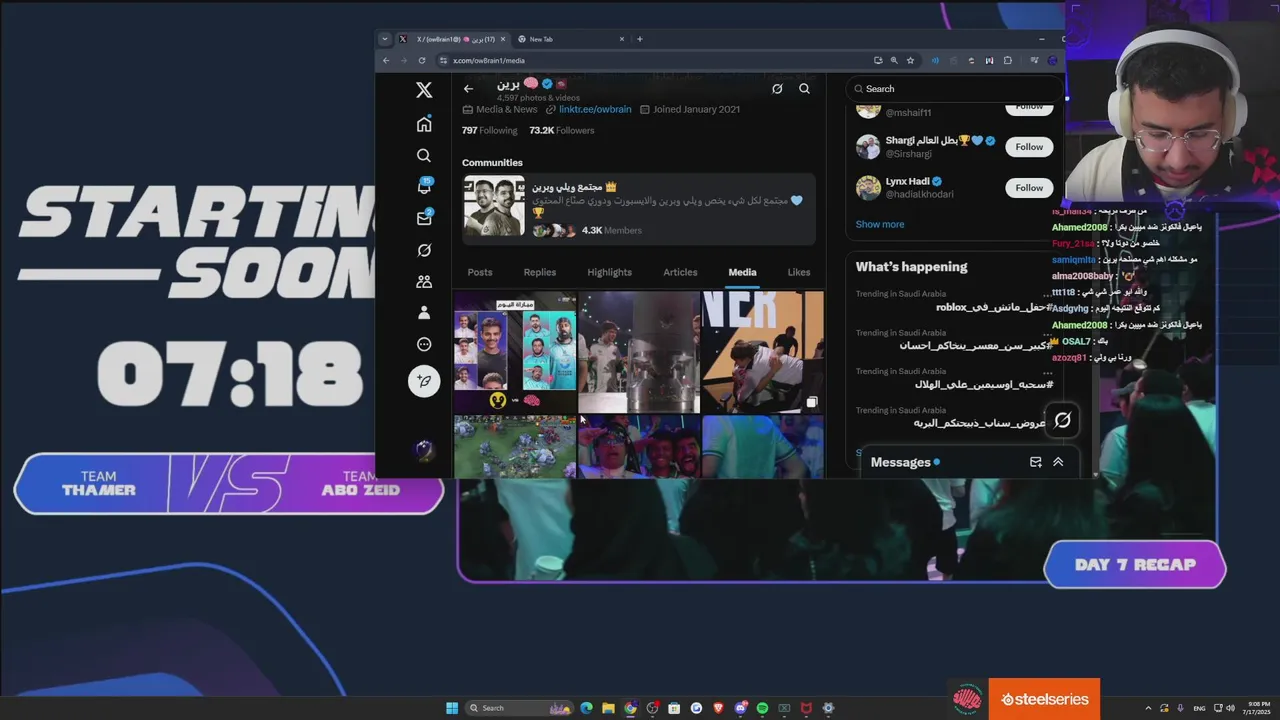This screenshot has height=720, width=1280.
Task: Click the Windows taskbar Search box
Action: point(519,708)
